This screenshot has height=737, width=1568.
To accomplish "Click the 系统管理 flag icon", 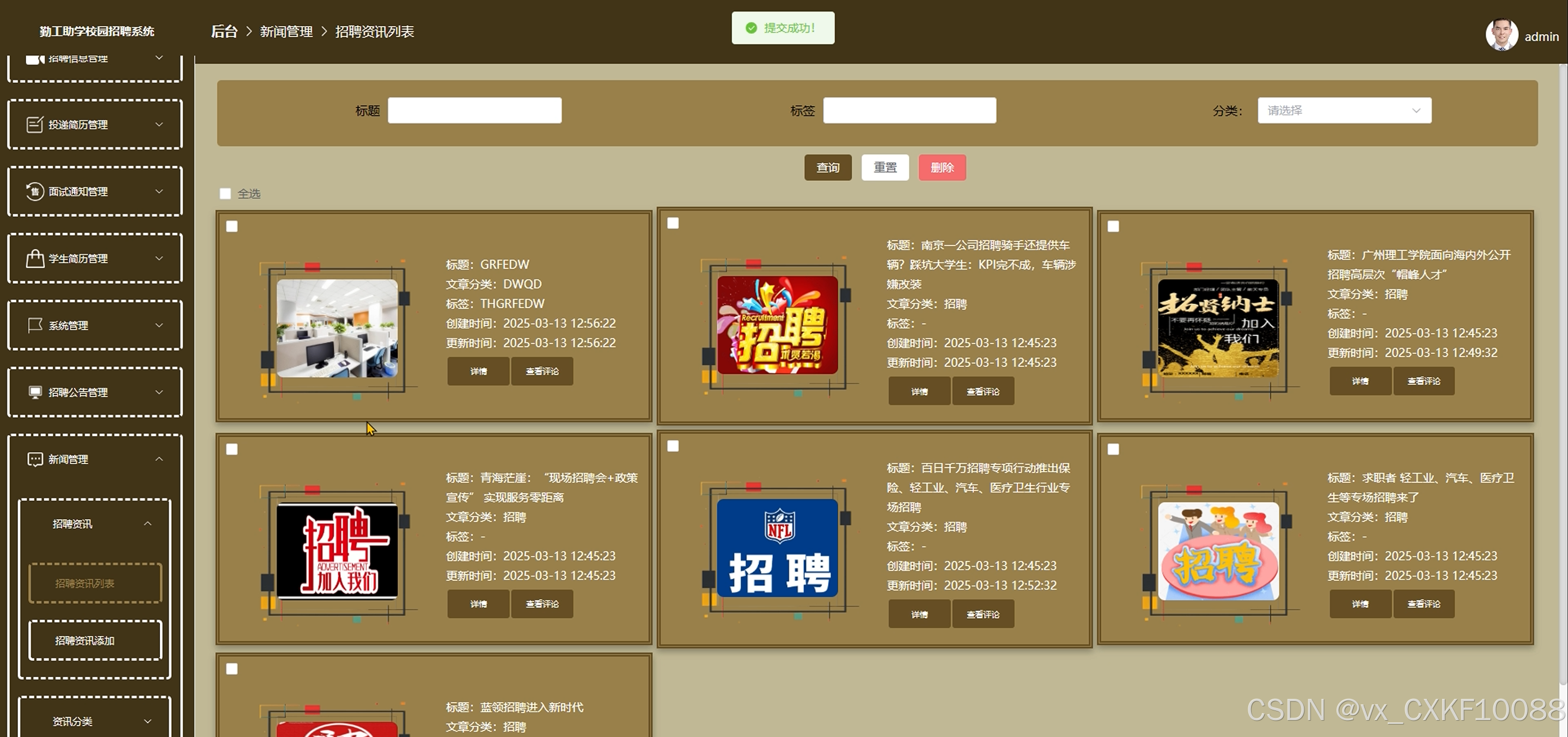I will click(35, 325).
